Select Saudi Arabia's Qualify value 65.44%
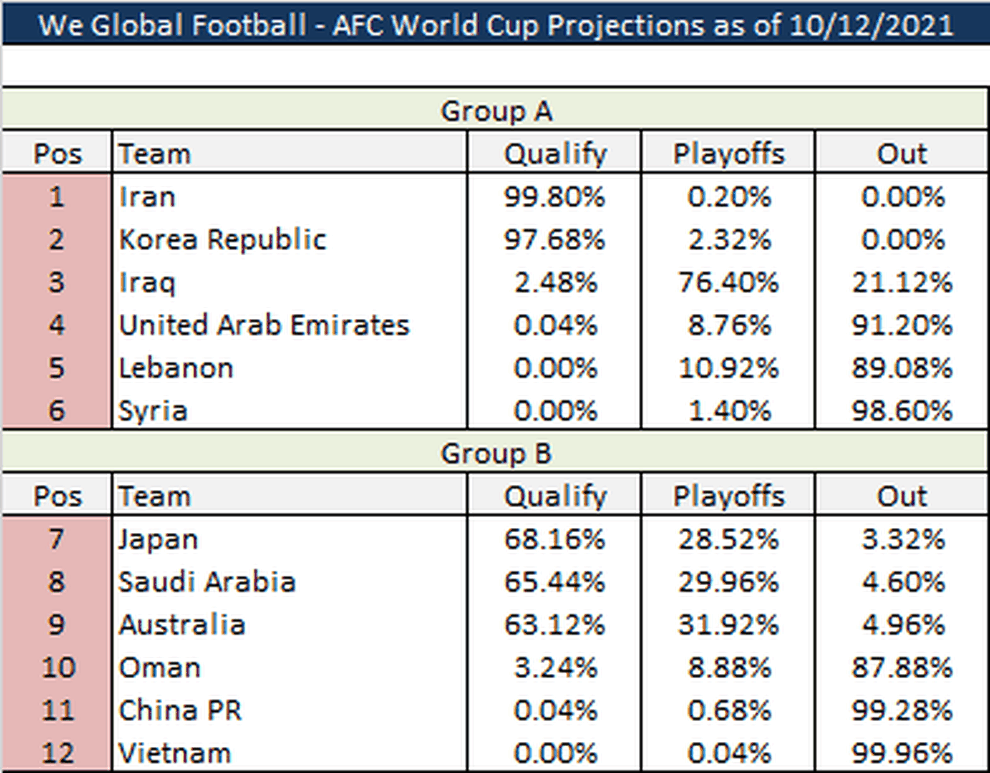Viewport: 990px width, 773px height. (x=554, y=582)
